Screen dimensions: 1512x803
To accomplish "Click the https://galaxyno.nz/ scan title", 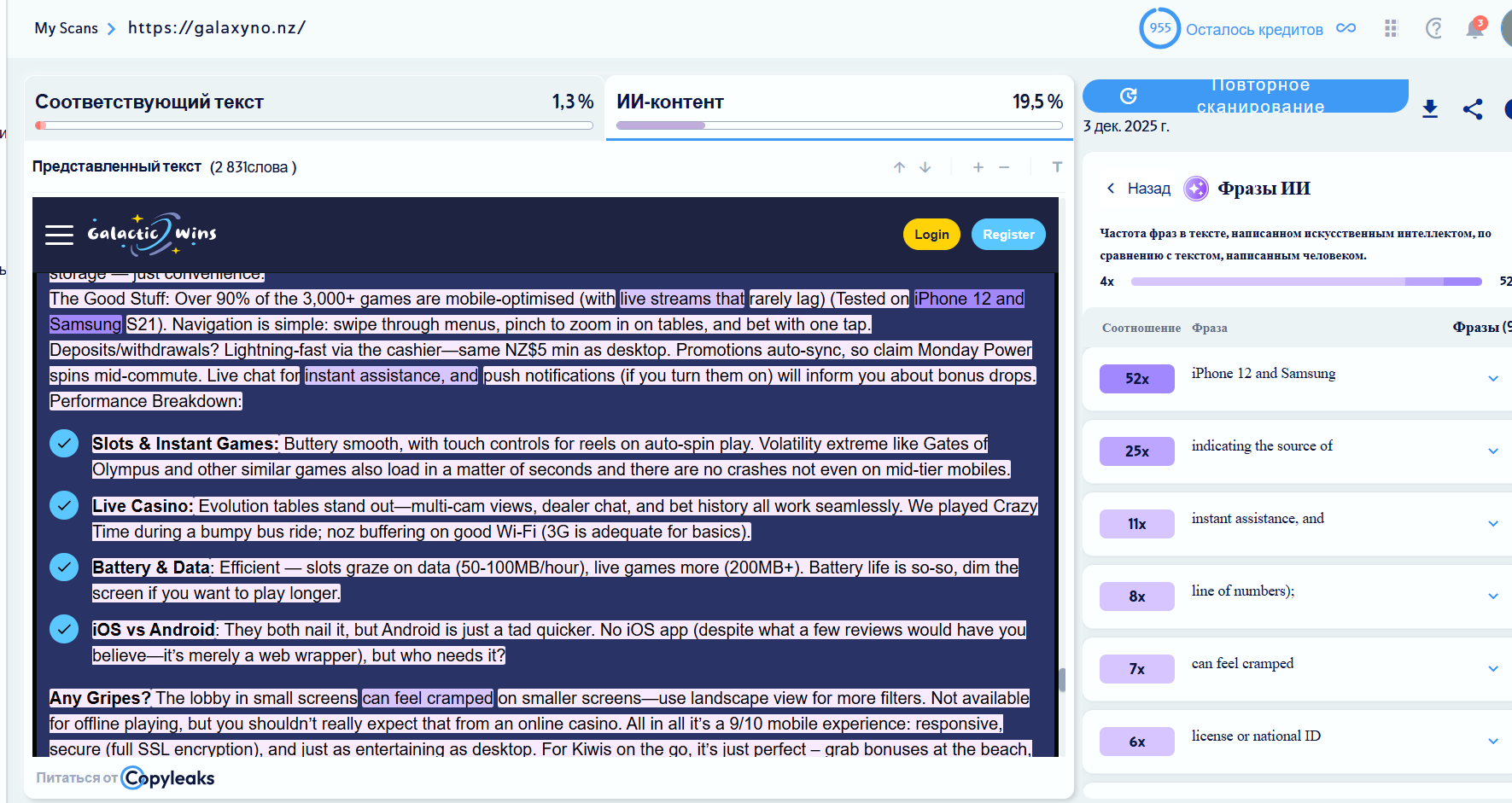I will [217, 28].
